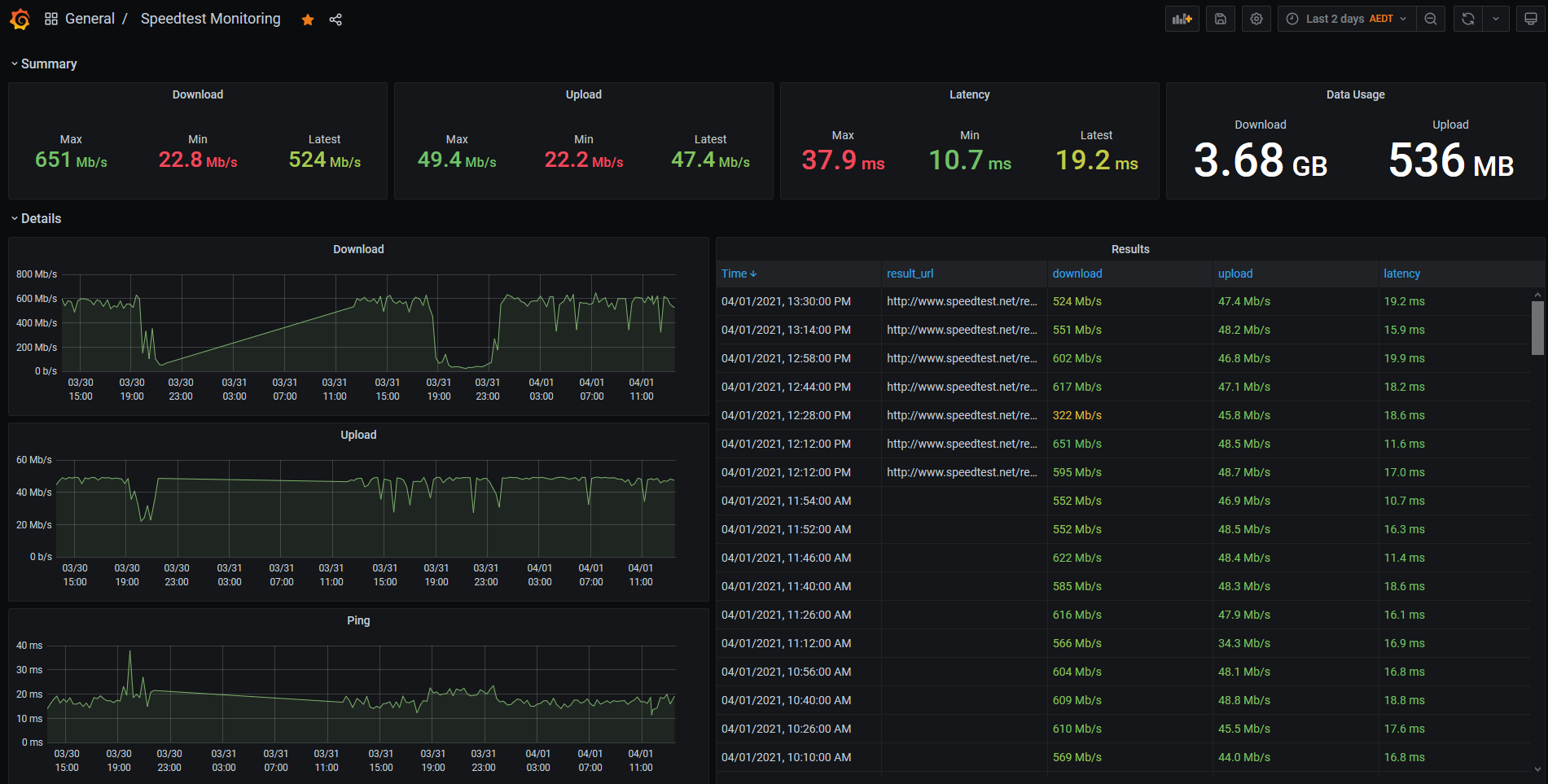
Task: Open the refresh interval dropdown
Action: click(x=1496, y=19)
